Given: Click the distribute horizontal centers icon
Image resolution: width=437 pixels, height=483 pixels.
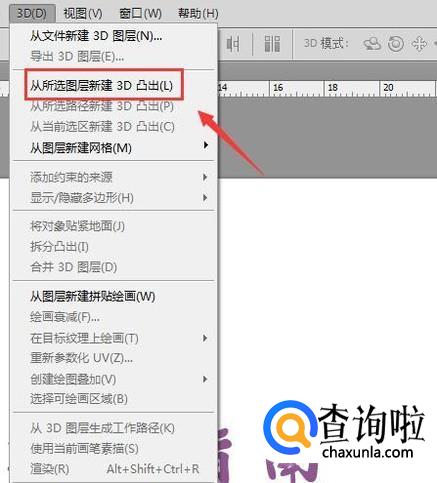Looking at the screenshot, I should (x=233, y=44).
